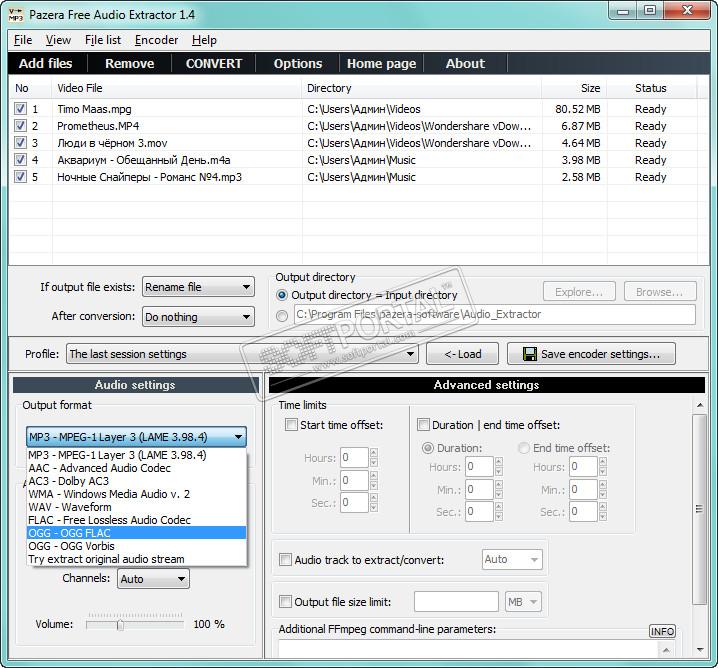718x668 pixels.
Task: Click scroll-down arrow of Advanced settings
Action: tap(700, 650)
